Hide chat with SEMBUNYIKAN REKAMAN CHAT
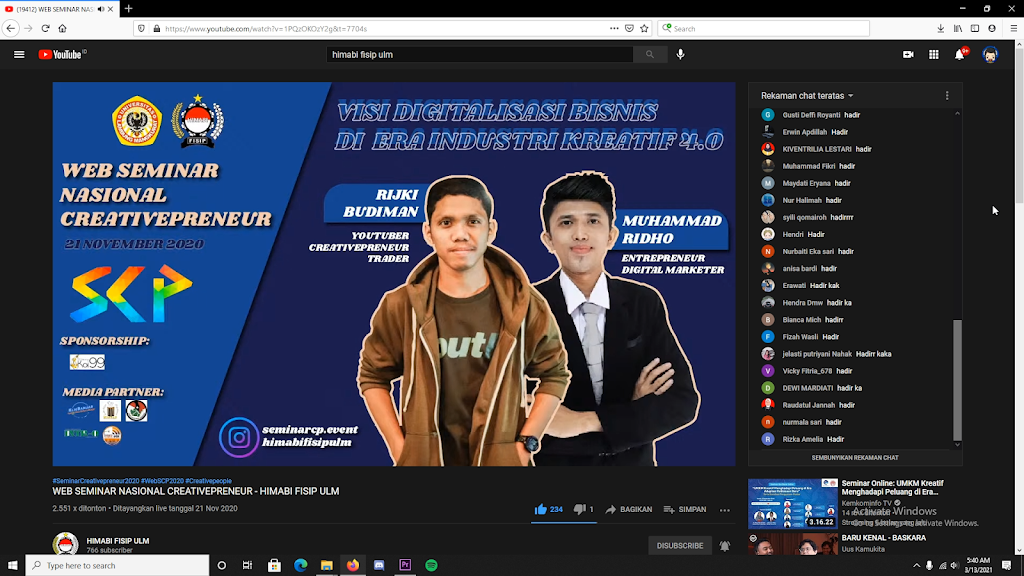Viewport: 1024px width, 576px height. coord(855,458)
